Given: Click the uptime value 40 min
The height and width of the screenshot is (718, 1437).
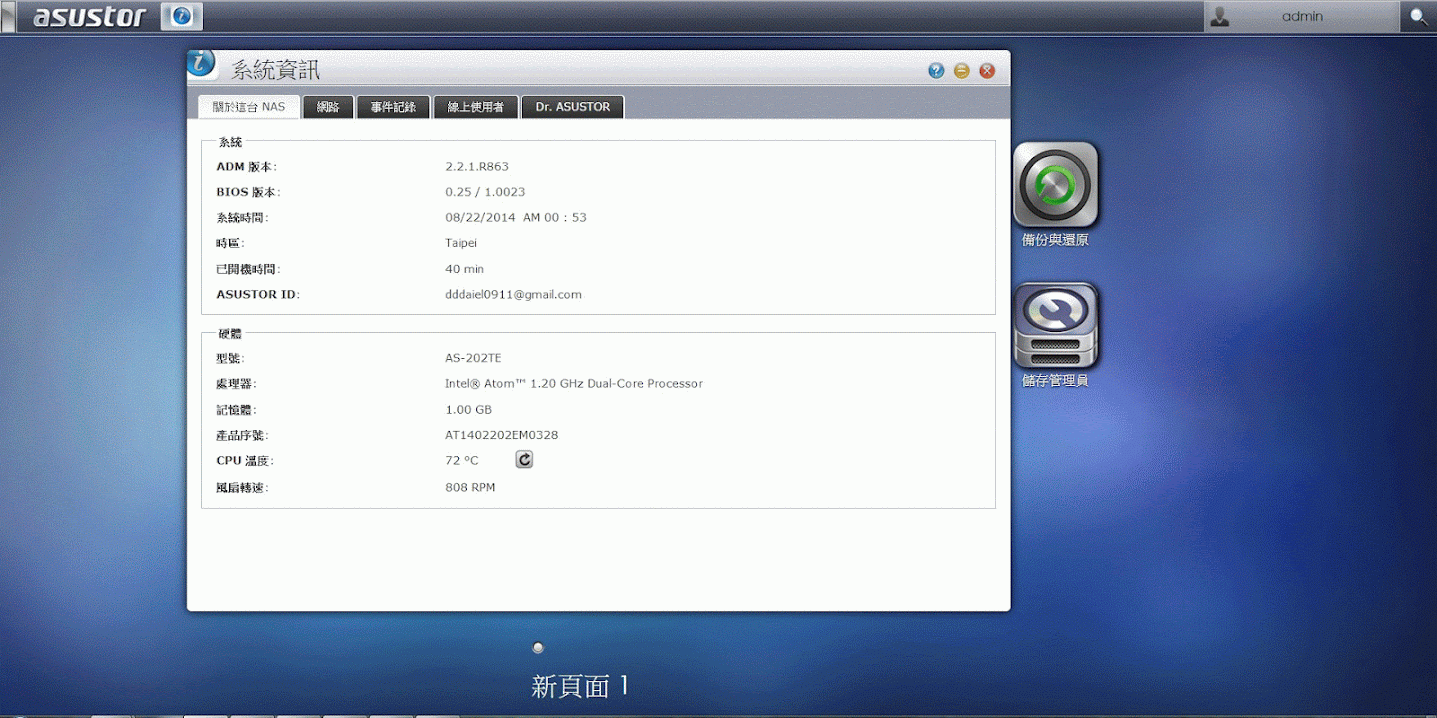Looking at the screenshot, I should point(464,269).
